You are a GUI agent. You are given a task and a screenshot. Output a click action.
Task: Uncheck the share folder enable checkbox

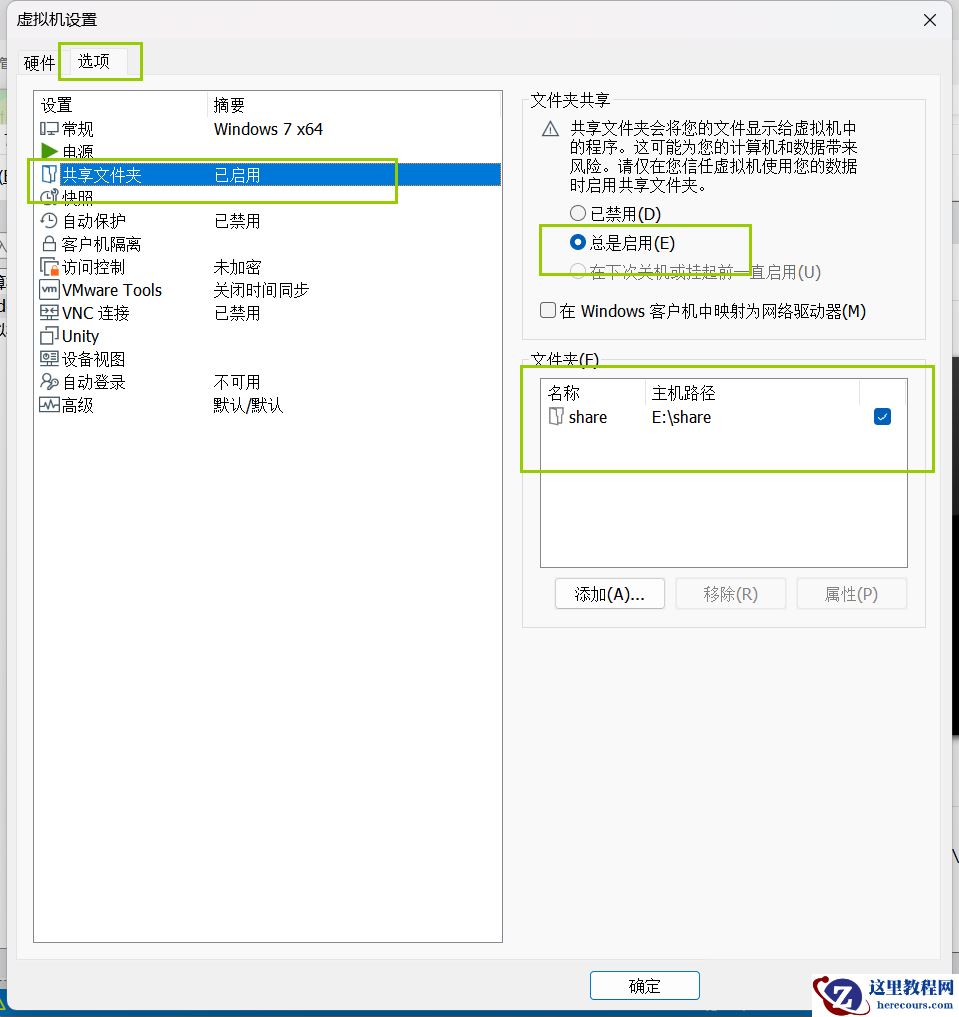(x=882, y=417)
